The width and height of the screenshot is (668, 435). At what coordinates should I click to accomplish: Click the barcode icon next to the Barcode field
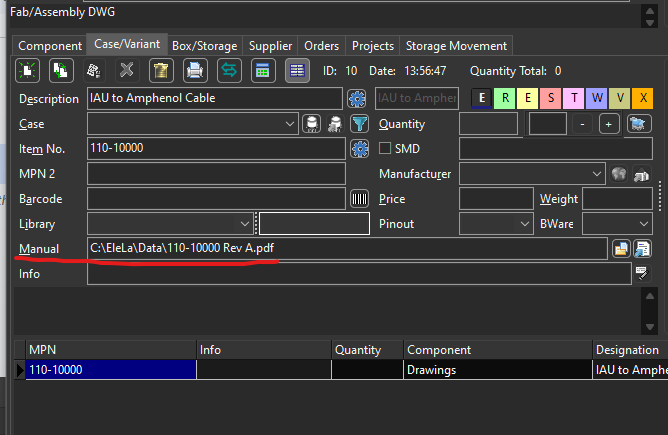359,199
